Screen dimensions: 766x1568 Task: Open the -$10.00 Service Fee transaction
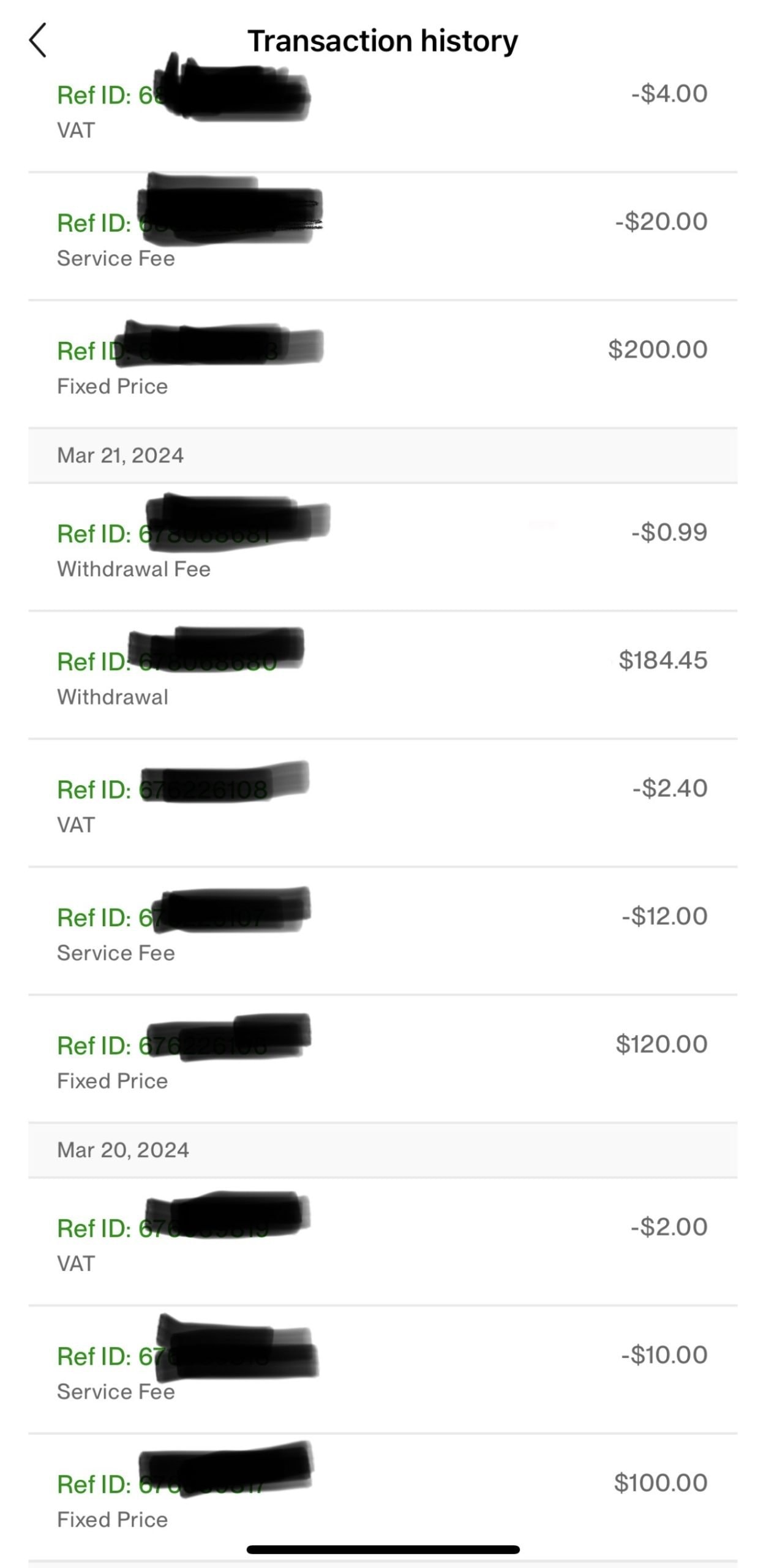(382, 1371)
